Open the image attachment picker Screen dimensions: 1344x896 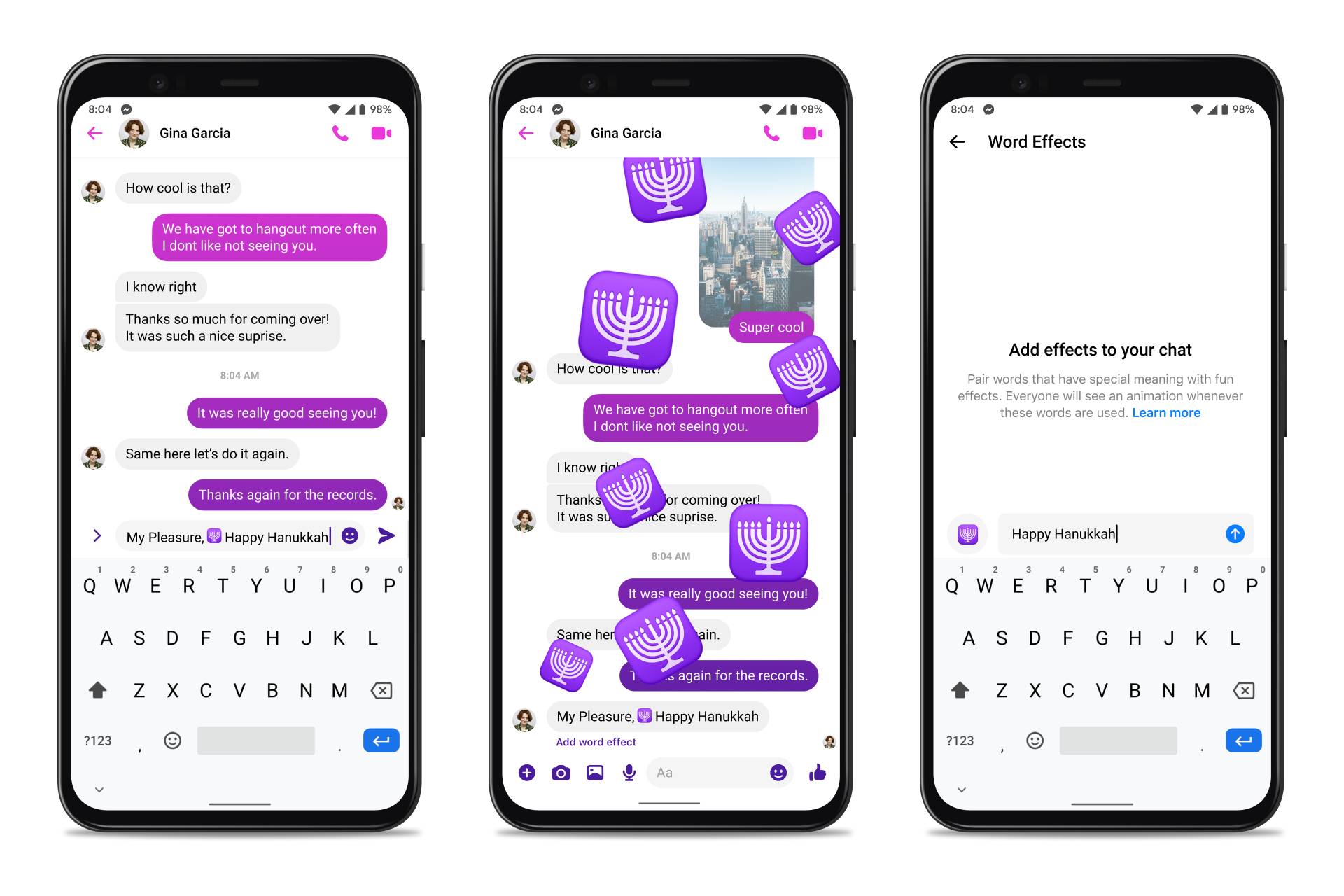pos(598,780)
